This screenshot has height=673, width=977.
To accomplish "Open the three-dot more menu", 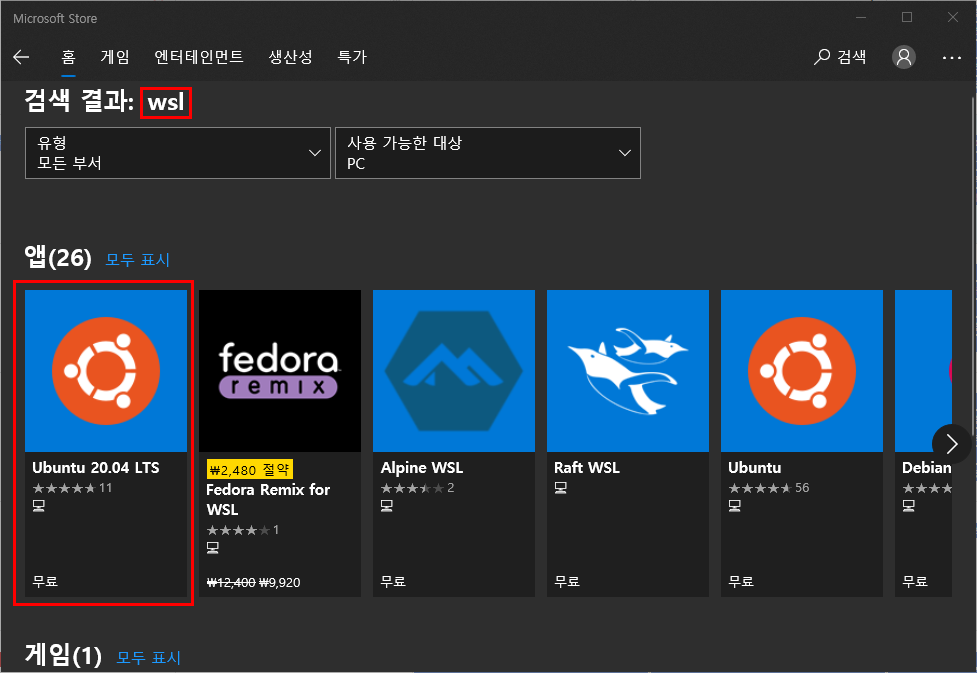I will [x=951, y=57].
